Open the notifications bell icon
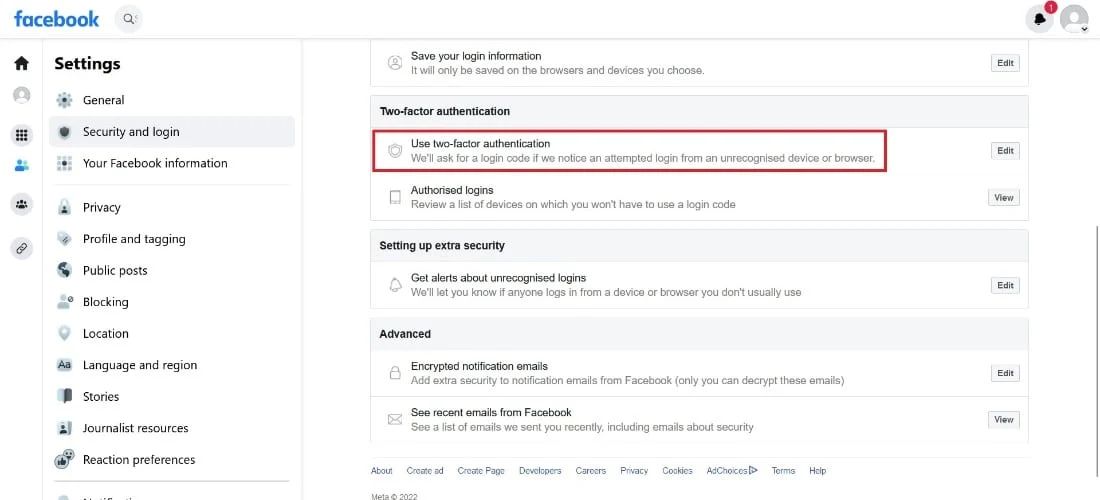Screen dimensions: 1100x500 click(x=1039, y=19)
